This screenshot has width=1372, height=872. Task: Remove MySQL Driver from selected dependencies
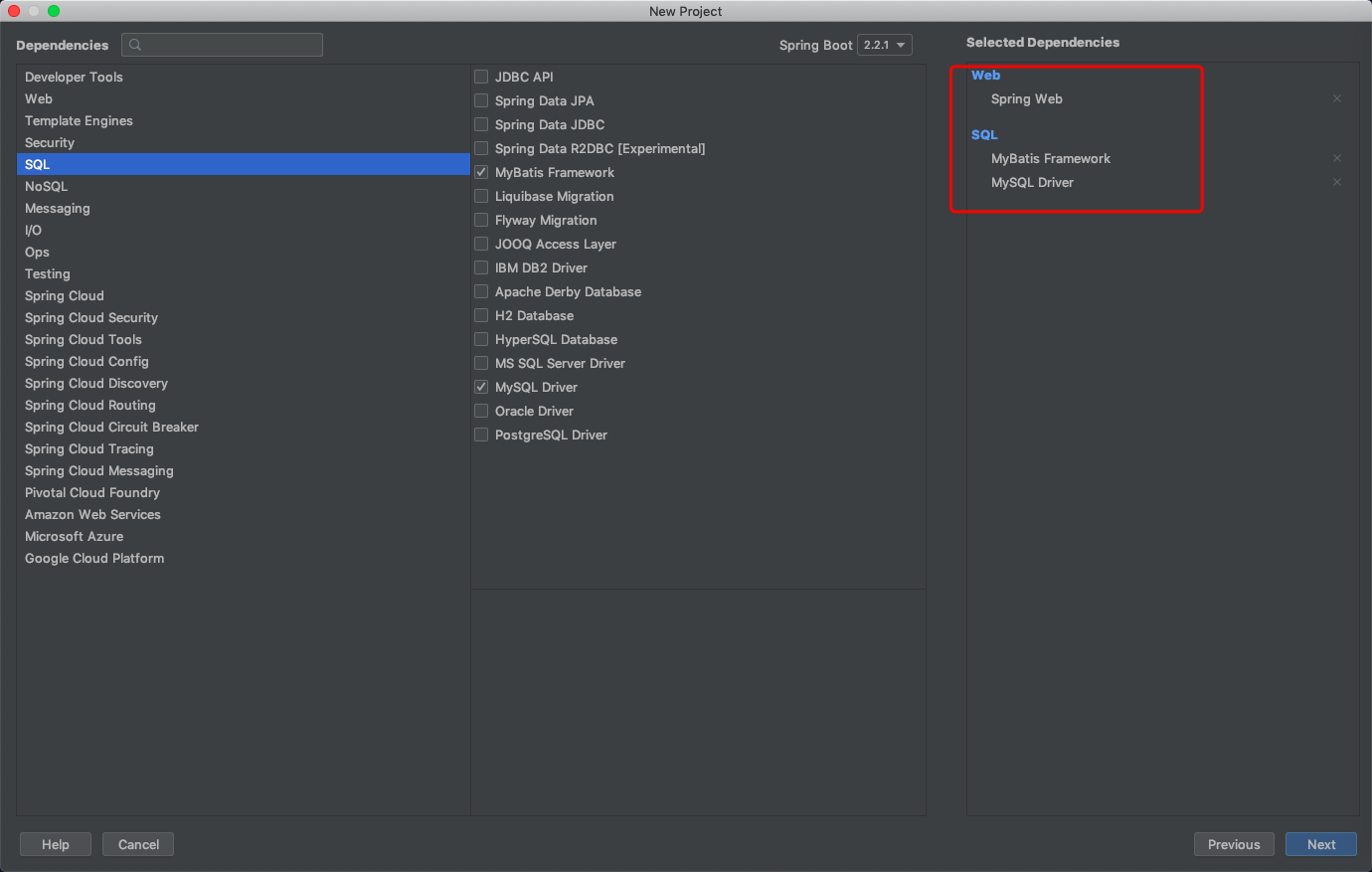(1337, 182)
